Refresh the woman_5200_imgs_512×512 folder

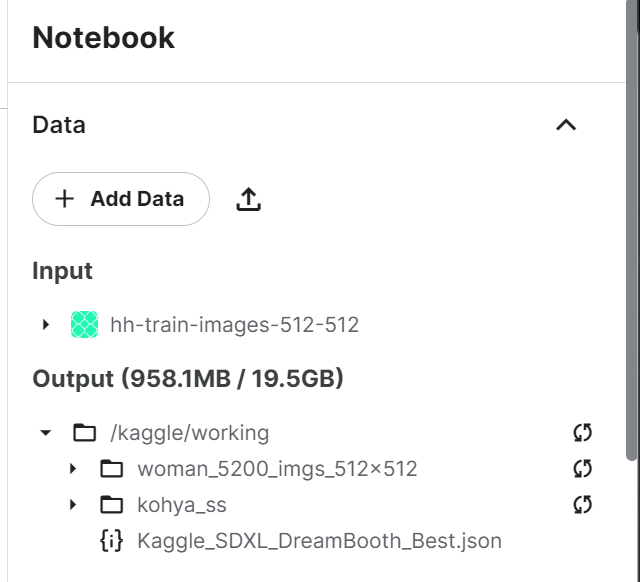[x=582, y=468]
